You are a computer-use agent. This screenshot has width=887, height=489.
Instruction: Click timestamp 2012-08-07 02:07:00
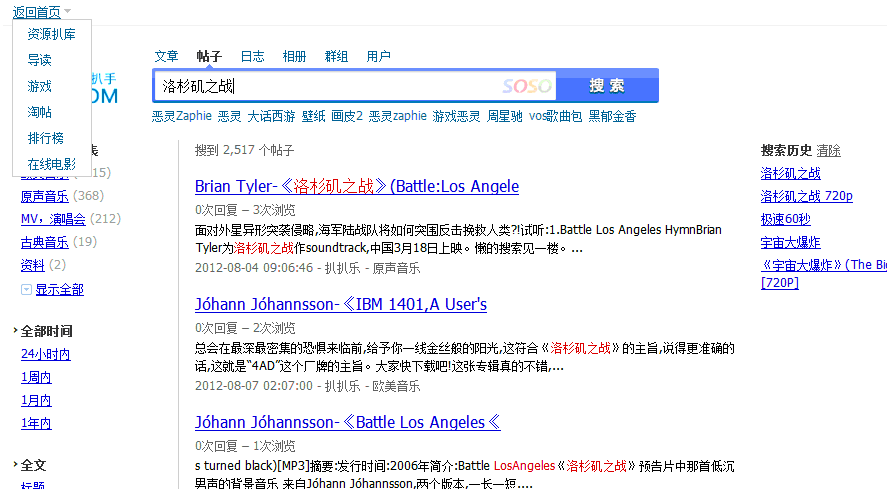pyautogui.click(x=254, y=386)
